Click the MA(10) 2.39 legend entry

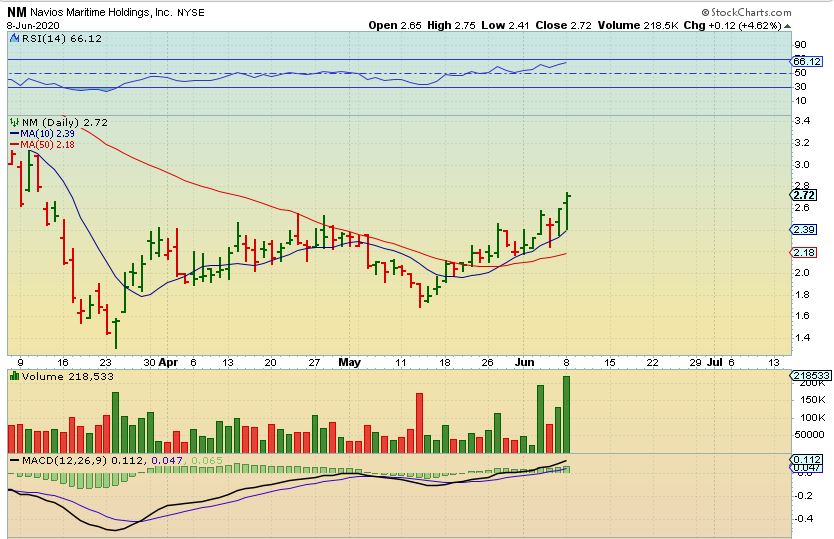tap(43, 134)
